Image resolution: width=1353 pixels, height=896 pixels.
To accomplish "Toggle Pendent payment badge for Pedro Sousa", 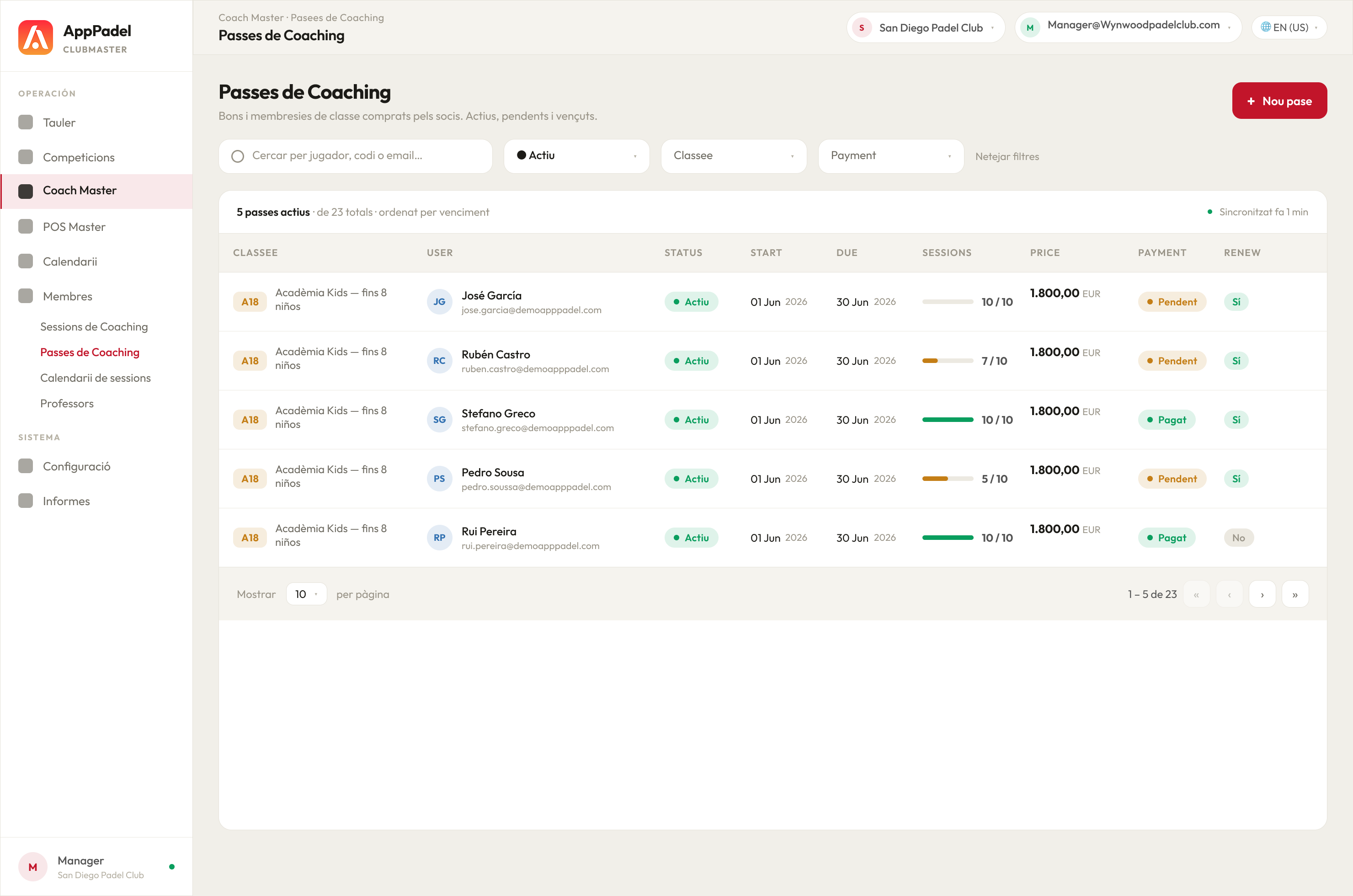I will [1172, 479].
